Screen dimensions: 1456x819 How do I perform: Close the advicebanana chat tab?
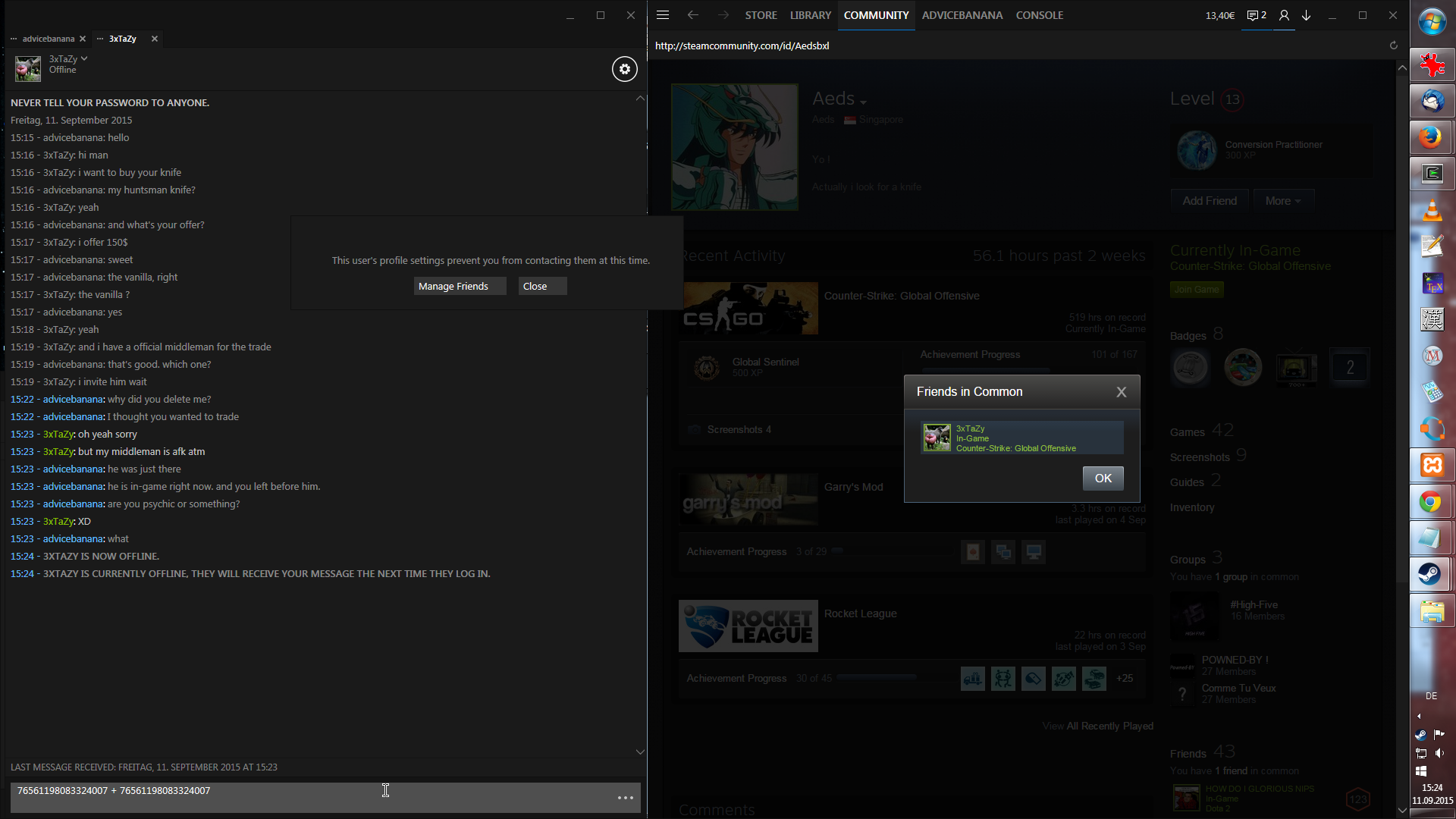(83, 39)
